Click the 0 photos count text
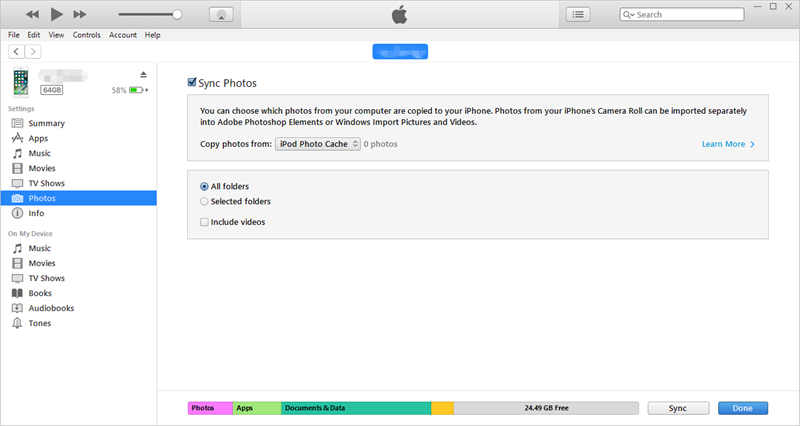Screen dimensions: 800x426 click(x=381, y=144)
